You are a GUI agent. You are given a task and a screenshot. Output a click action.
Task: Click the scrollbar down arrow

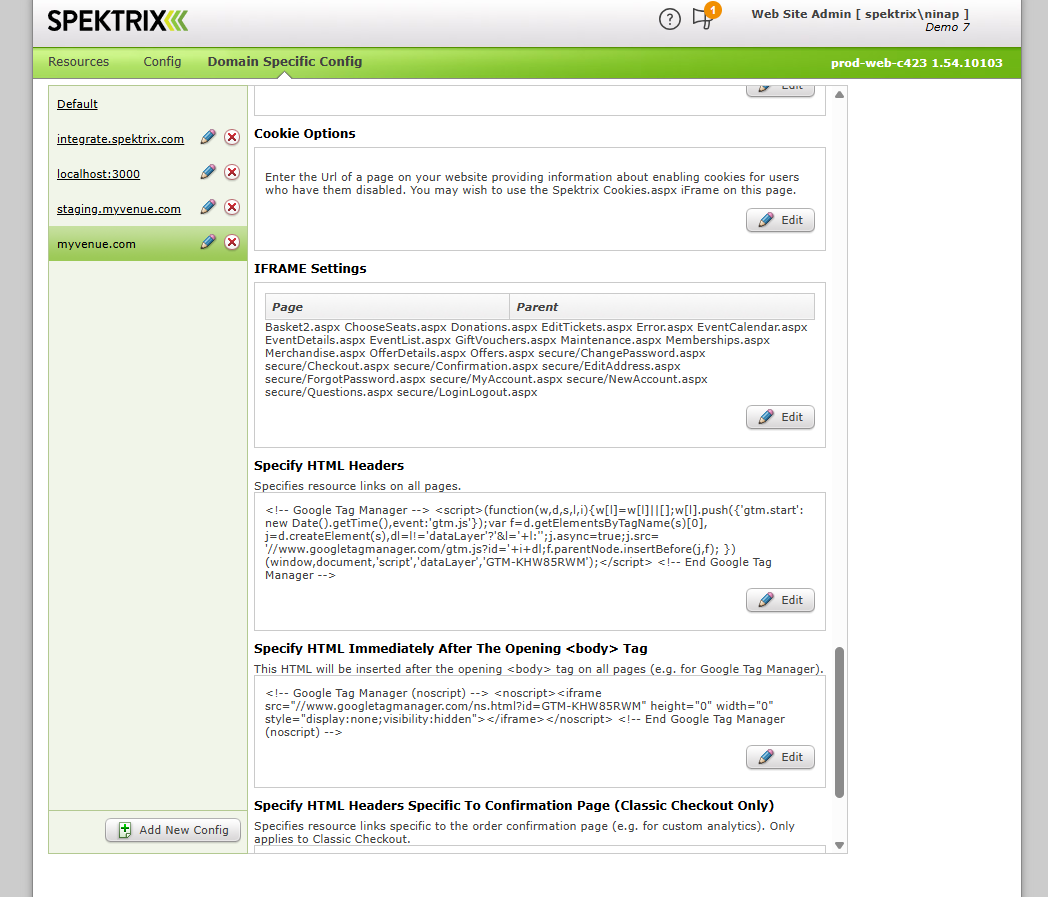[839, 845]
